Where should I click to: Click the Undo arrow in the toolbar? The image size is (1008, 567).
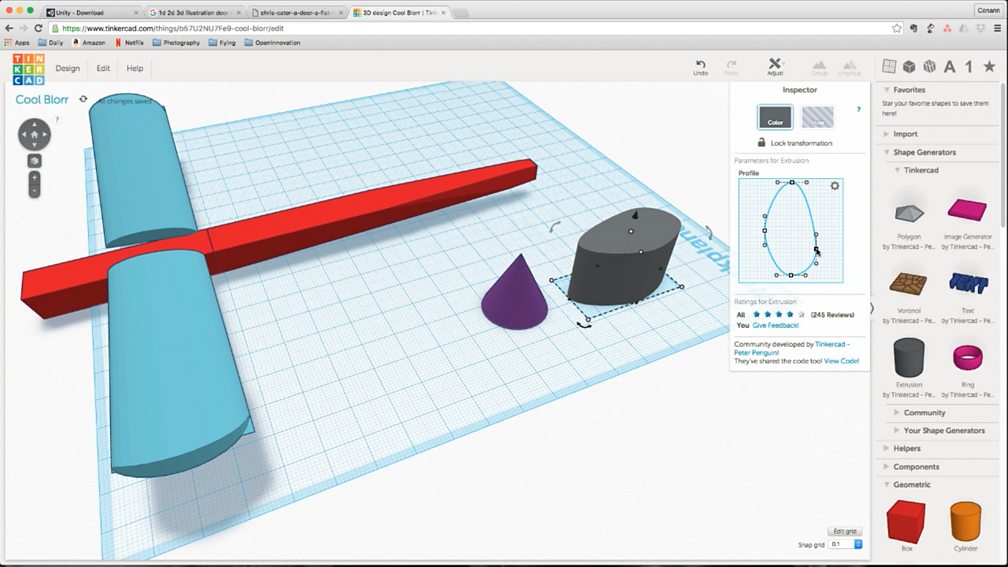click(700, 66)
